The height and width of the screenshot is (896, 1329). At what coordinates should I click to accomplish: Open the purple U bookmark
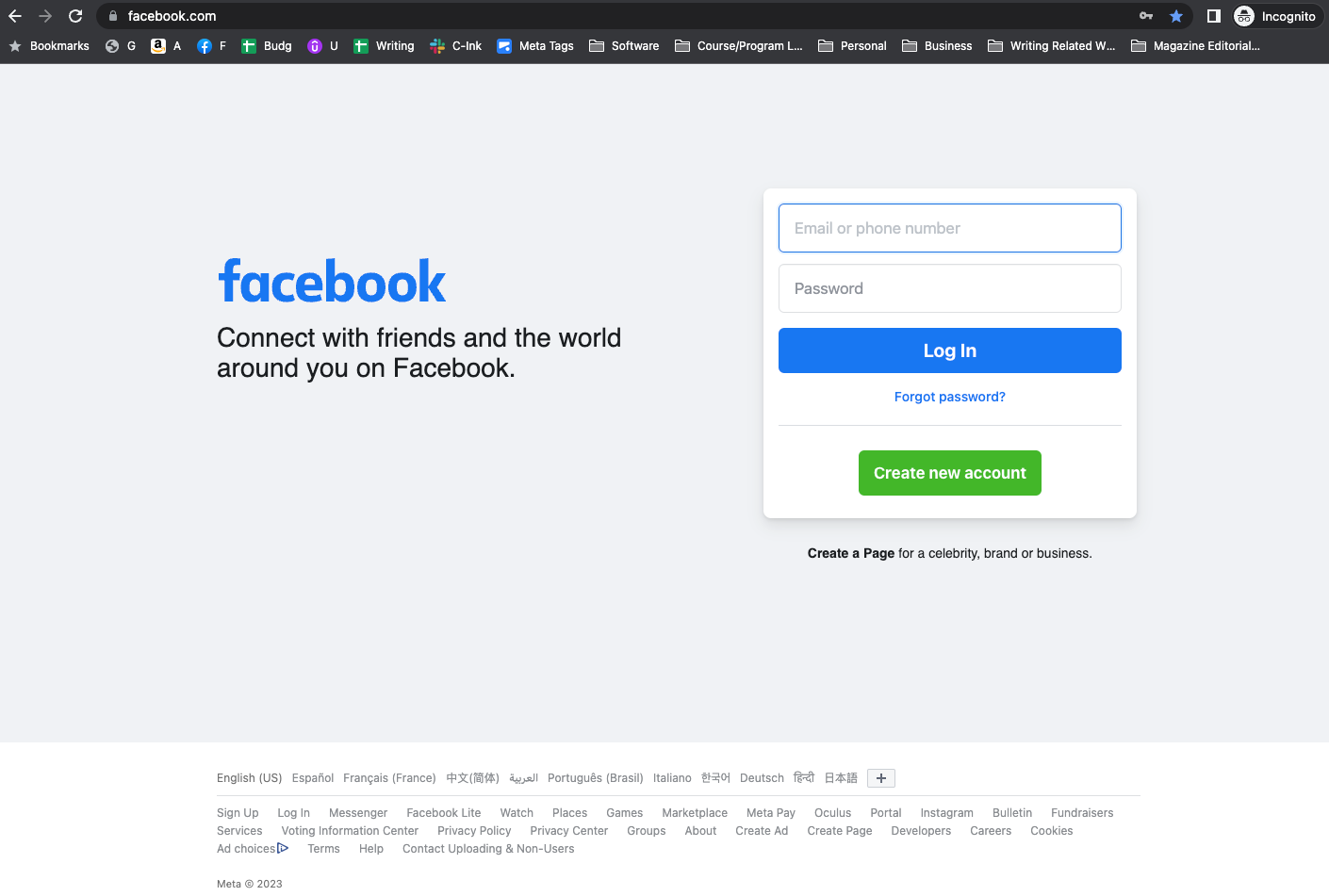pyautogui.click(x=323, y=46)
